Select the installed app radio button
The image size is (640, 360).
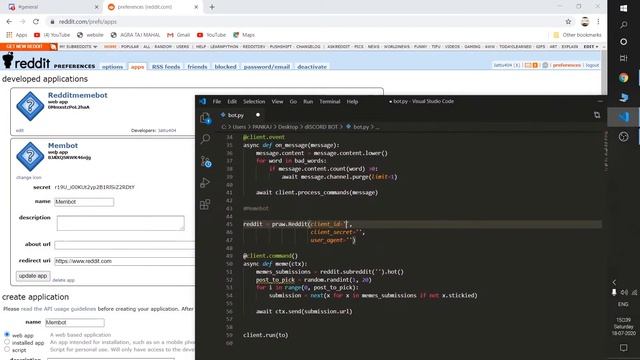point(7,342)
